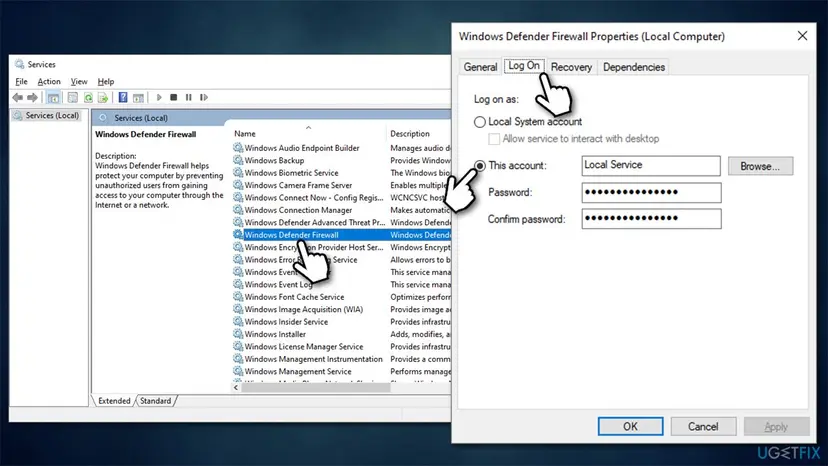Click the Apply button
This screenshot has height=466, width=828.
776,426
